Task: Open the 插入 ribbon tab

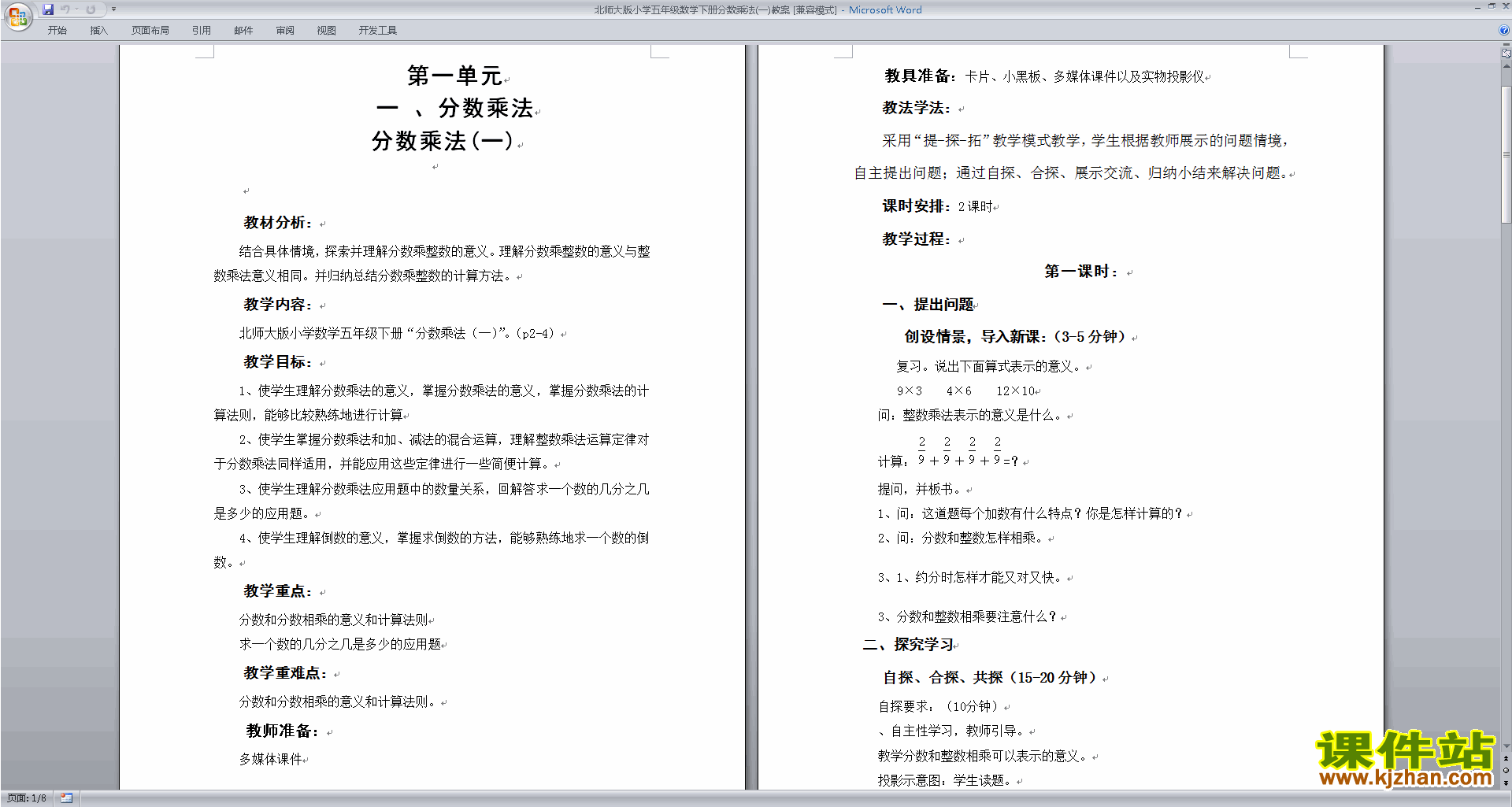Action: point(98,30)
